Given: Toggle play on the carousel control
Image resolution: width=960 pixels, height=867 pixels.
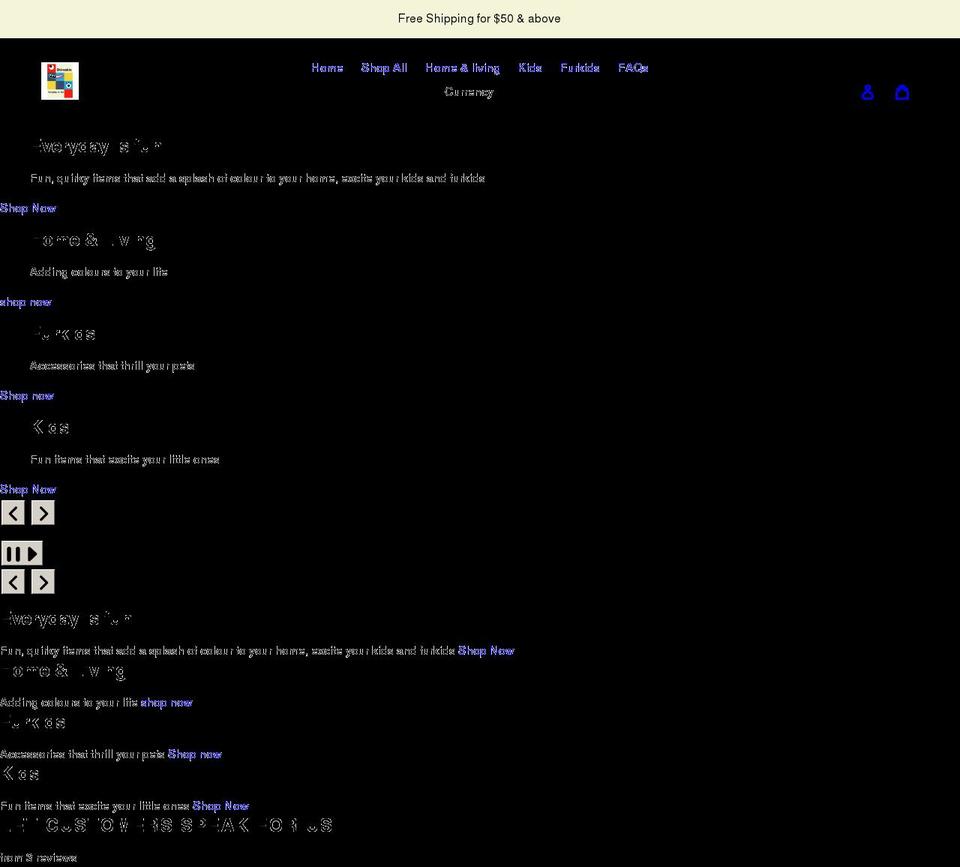Looking at the screenshot, I should coord(22,552).
